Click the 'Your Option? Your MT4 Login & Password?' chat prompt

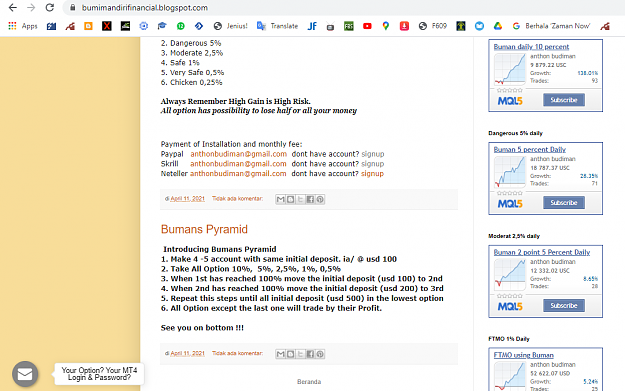click(99, 374)
